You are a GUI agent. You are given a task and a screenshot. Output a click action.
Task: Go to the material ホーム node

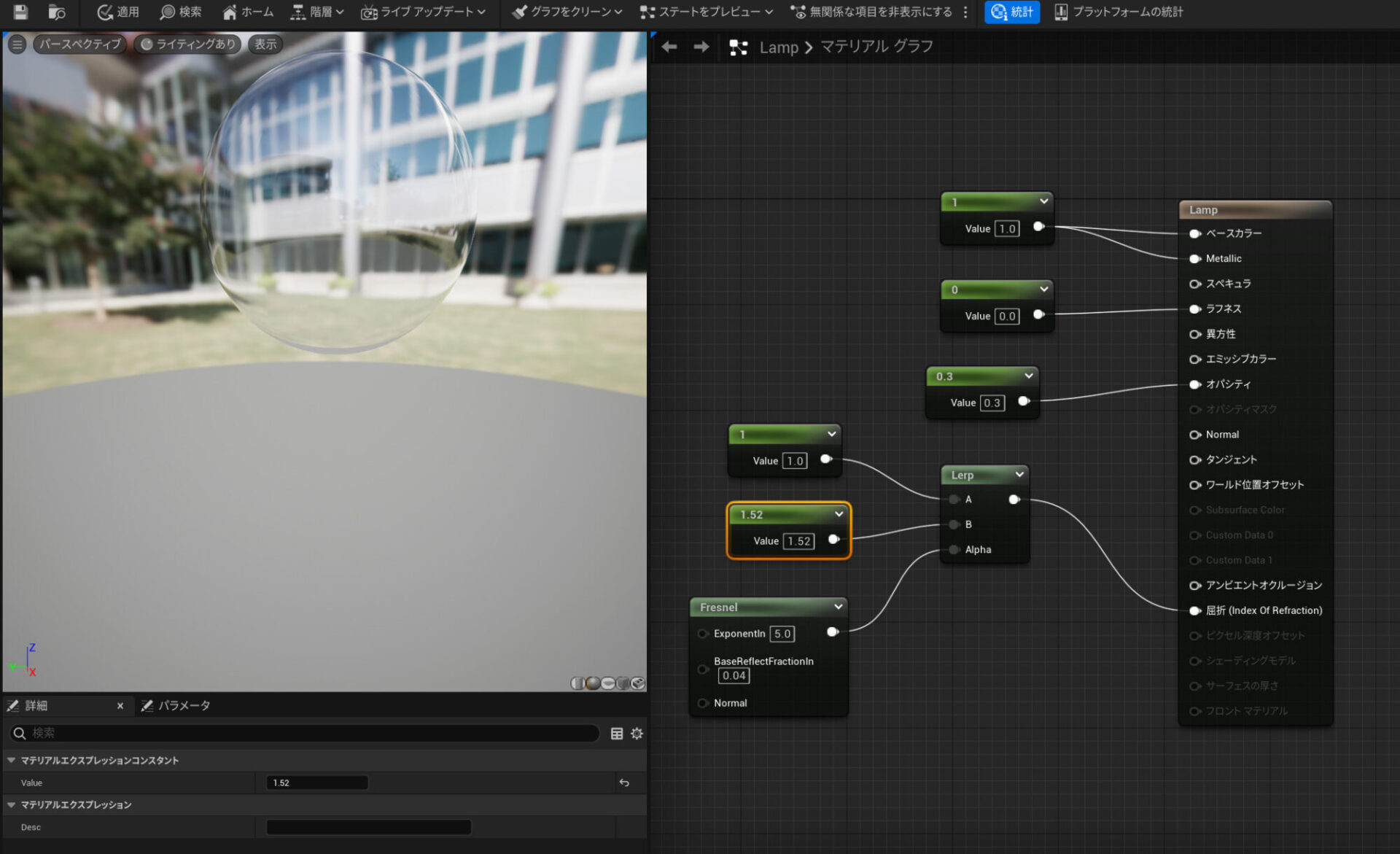tap(247, 12)
